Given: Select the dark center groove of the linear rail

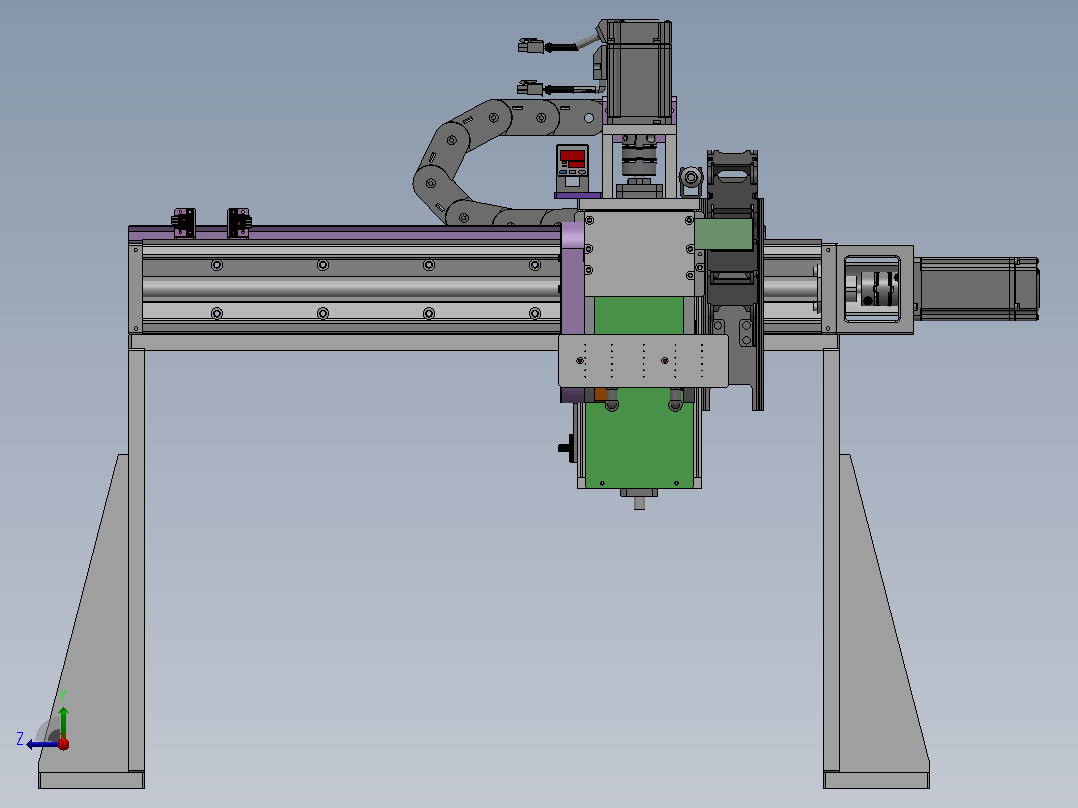Looking at the screenshot, I should pyautogui.click(x=351, y=289).
